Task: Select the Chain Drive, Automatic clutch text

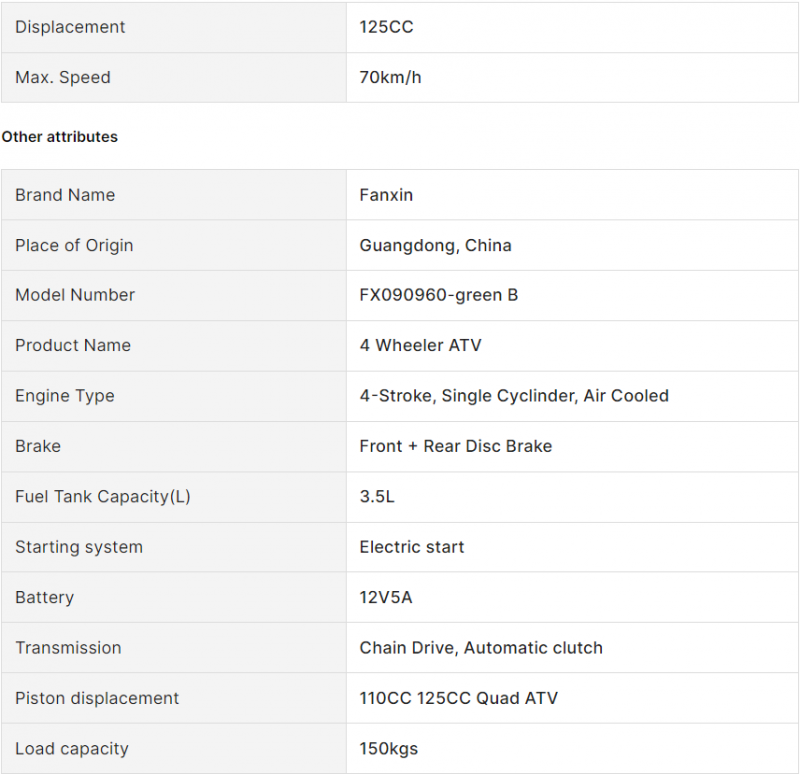Action: coord(481,648)
